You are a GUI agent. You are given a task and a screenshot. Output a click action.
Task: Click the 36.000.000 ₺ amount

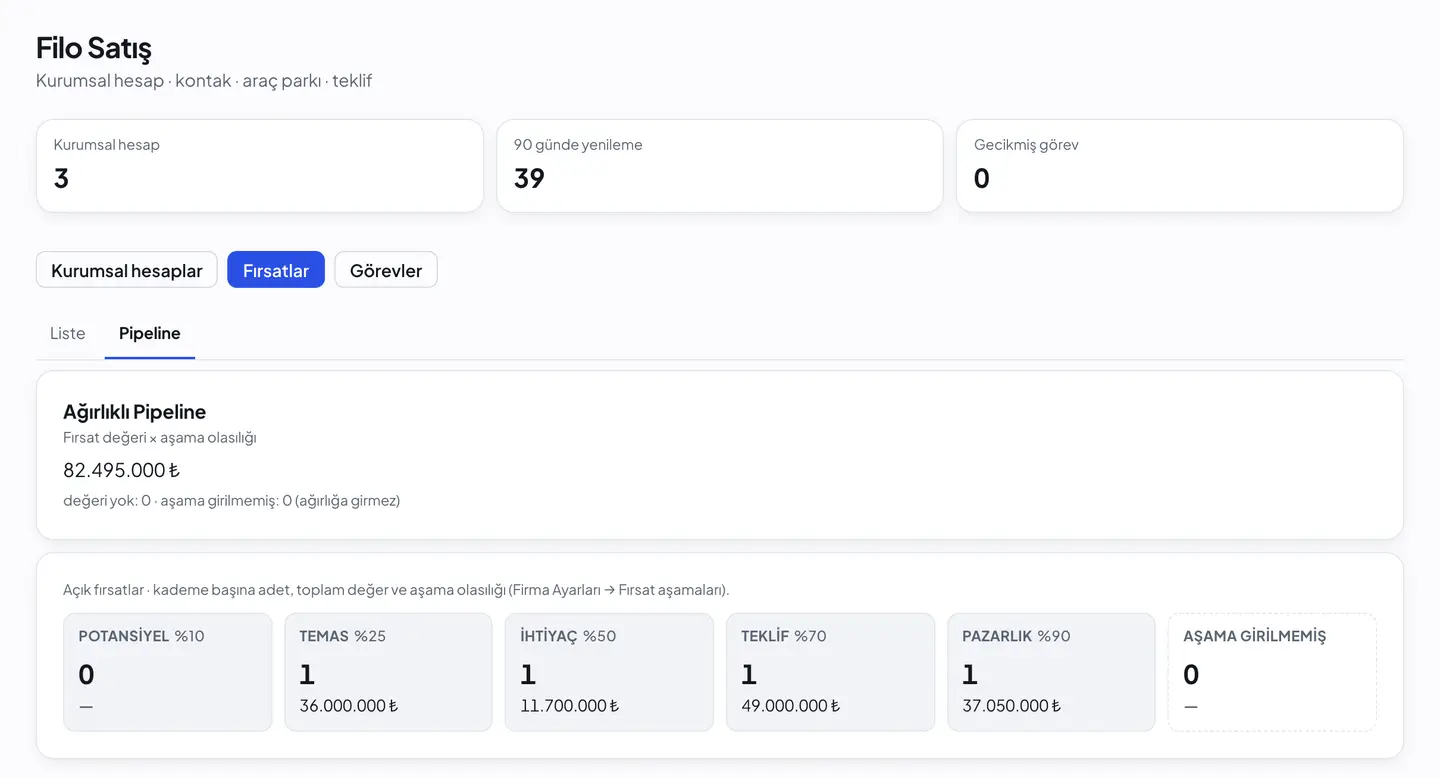(x=348, y=706)
